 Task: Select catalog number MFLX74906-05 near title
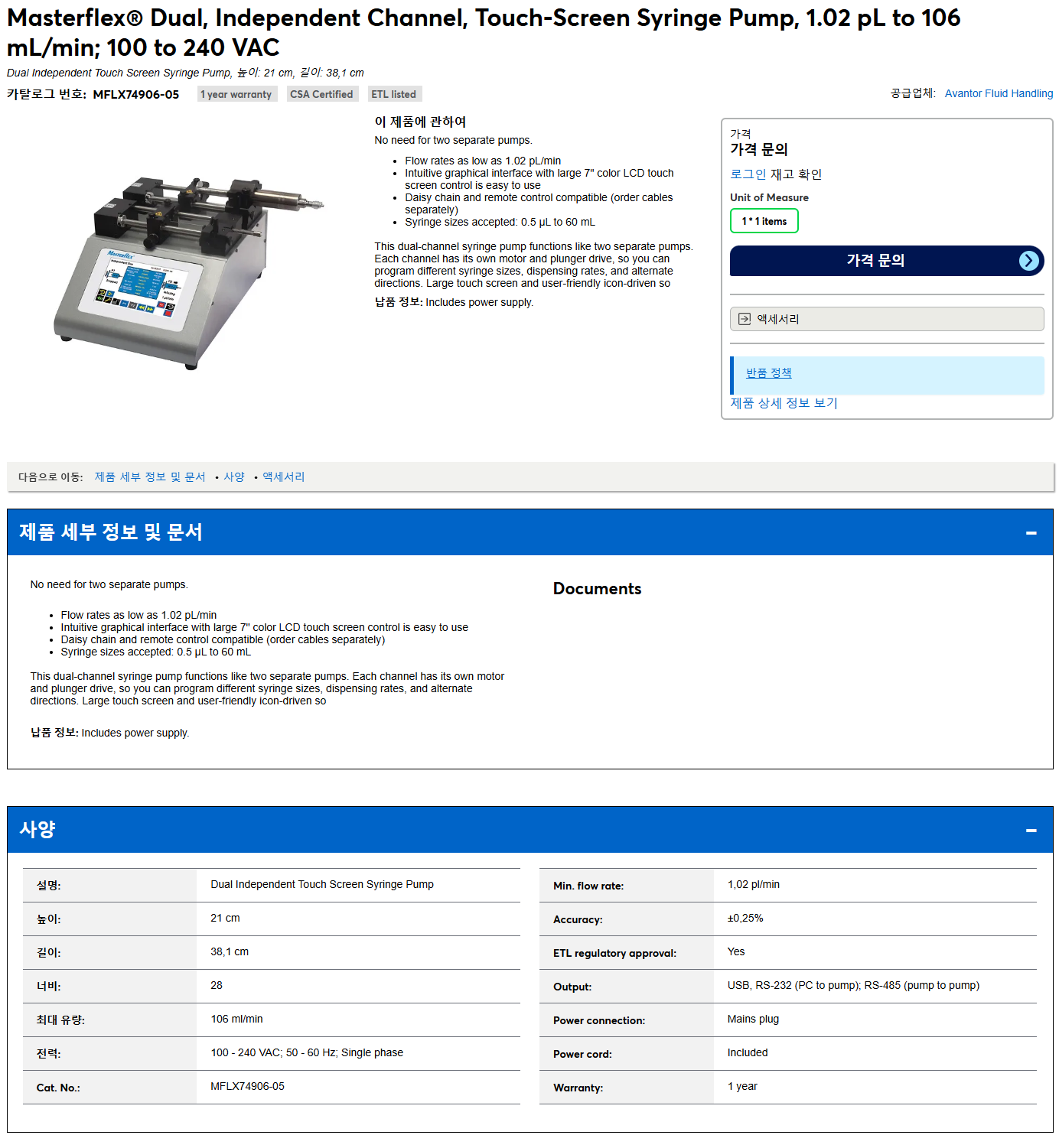[136, 94]
